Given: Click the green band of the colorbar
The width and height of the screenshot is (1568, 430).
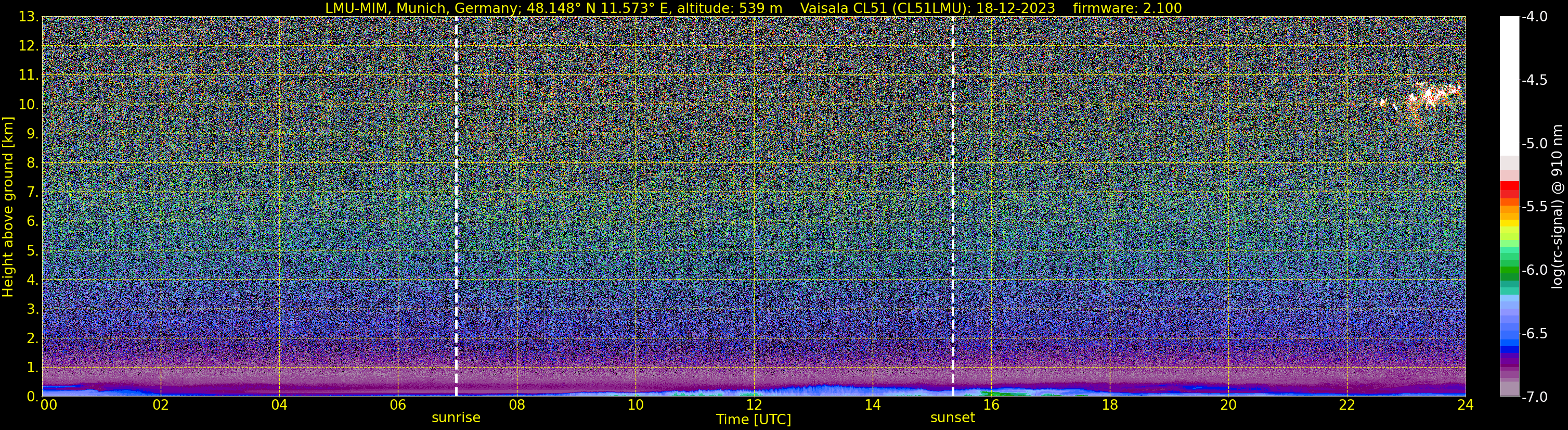Looking at the screenshot, I should click(x=1510, y=272).
